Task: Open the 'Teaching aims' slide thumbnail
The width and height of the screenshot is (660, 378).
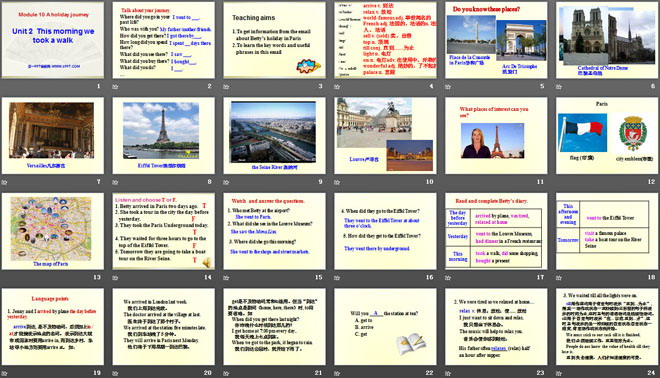Action: coord(274,40)
